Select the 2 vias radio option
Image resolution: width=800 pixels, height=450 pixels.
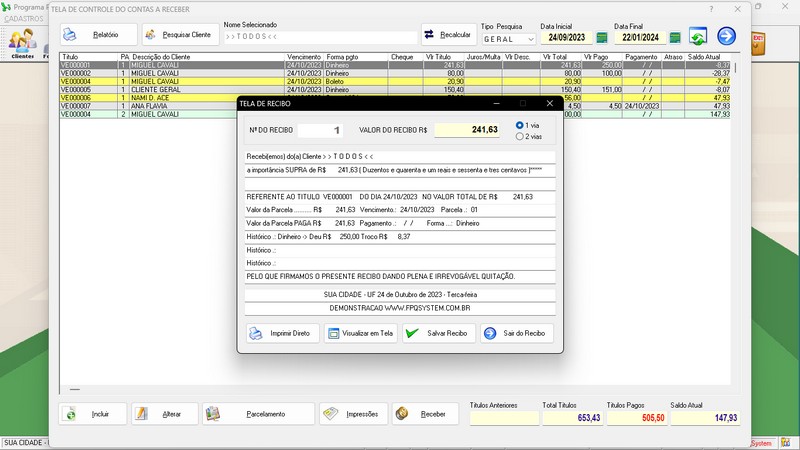coord(520,136)
